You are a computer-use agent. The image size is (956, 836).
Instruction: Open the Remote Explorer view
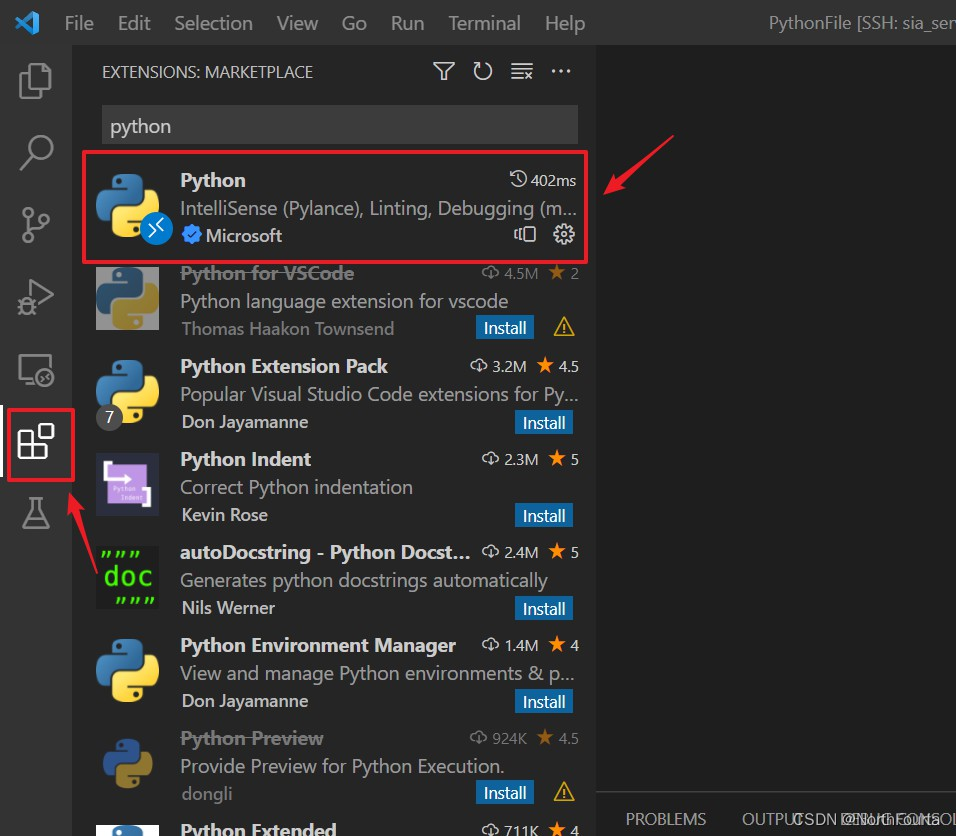pyautogui.click(x=36, y=370)
